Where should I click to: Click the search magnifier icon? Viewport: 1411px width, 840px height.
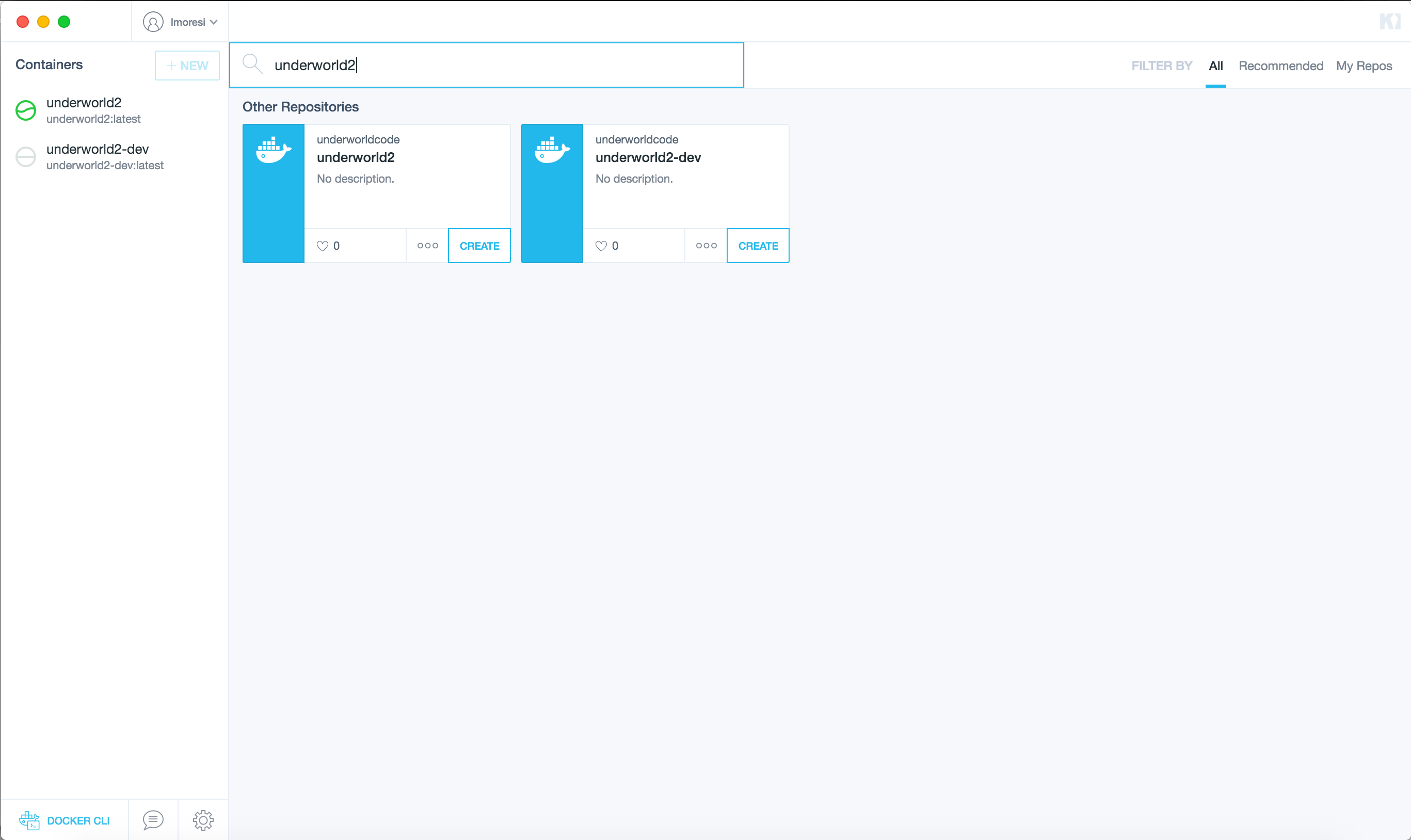(x=252, y=64)
